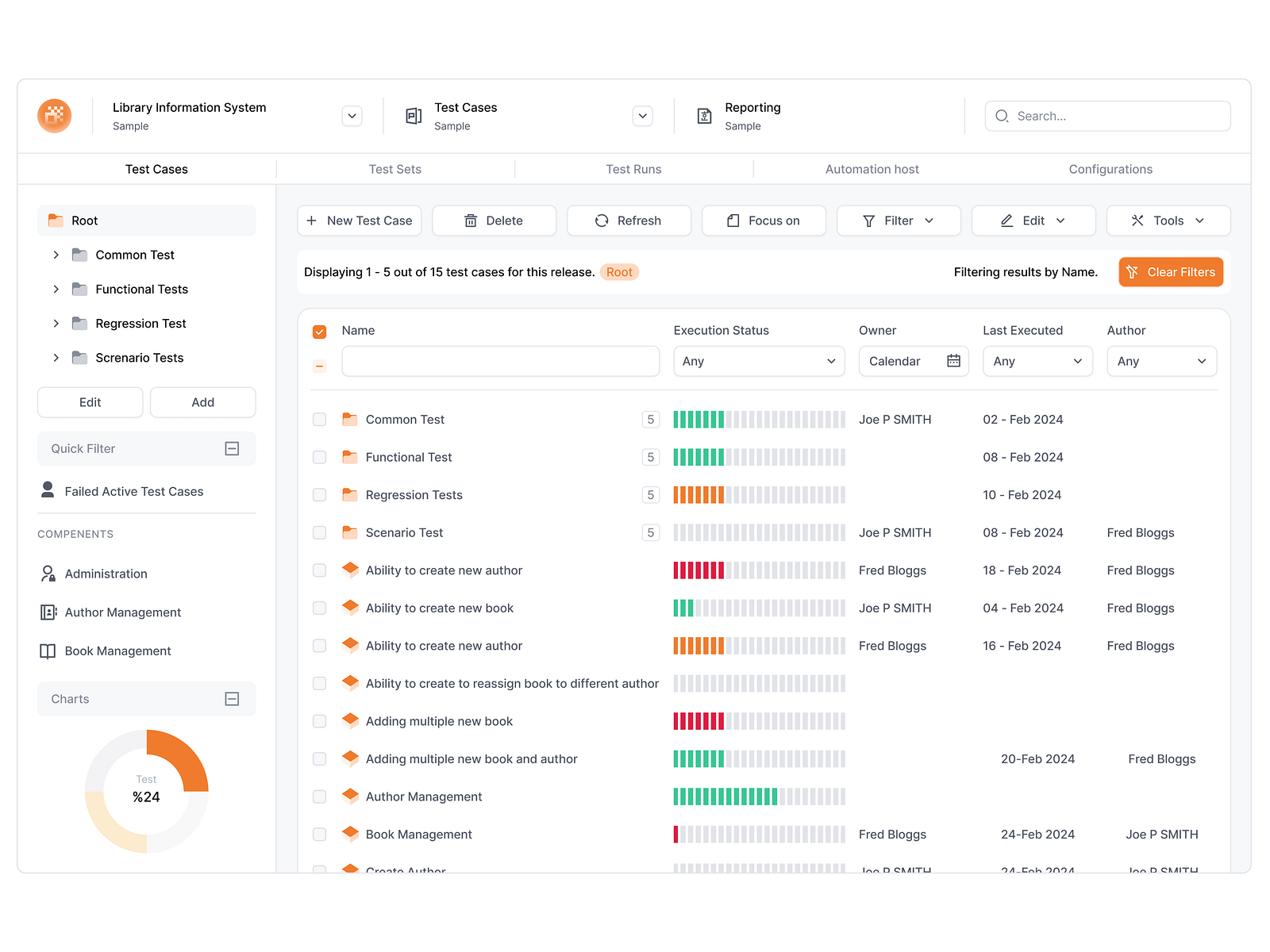Screen dimensions: 1270x952
Task: Click the Clear Filters button
Action: pyautogui.click(x=1171, y=271)
